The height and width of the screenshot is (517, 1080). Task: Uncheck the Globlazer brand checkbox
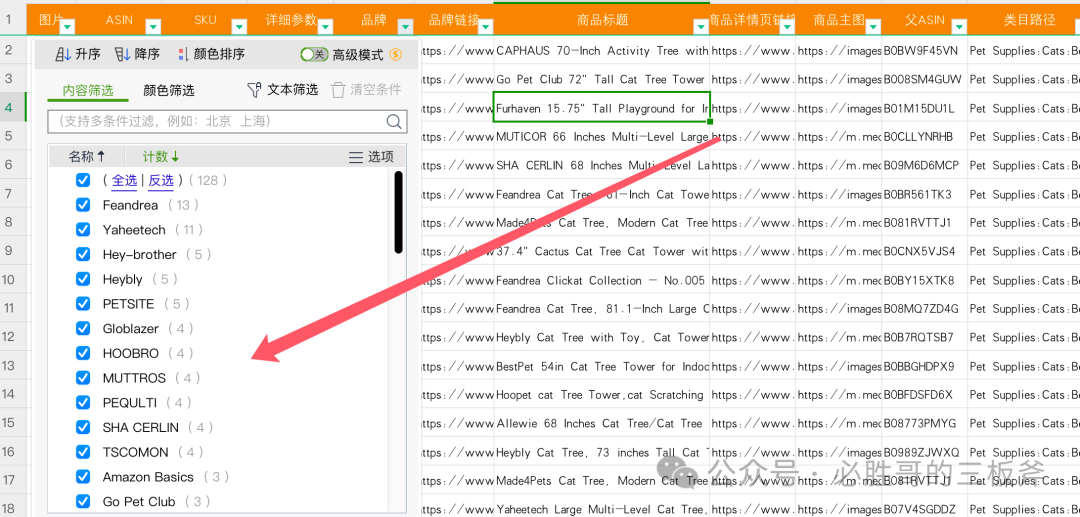(83, 328)
